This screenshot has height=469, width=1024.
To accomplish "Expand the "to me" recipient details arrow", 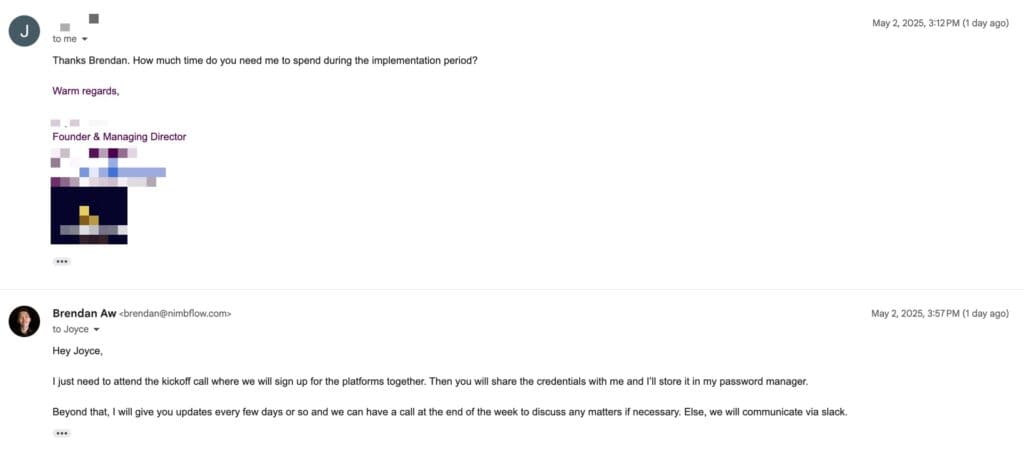I will (85, 39).
